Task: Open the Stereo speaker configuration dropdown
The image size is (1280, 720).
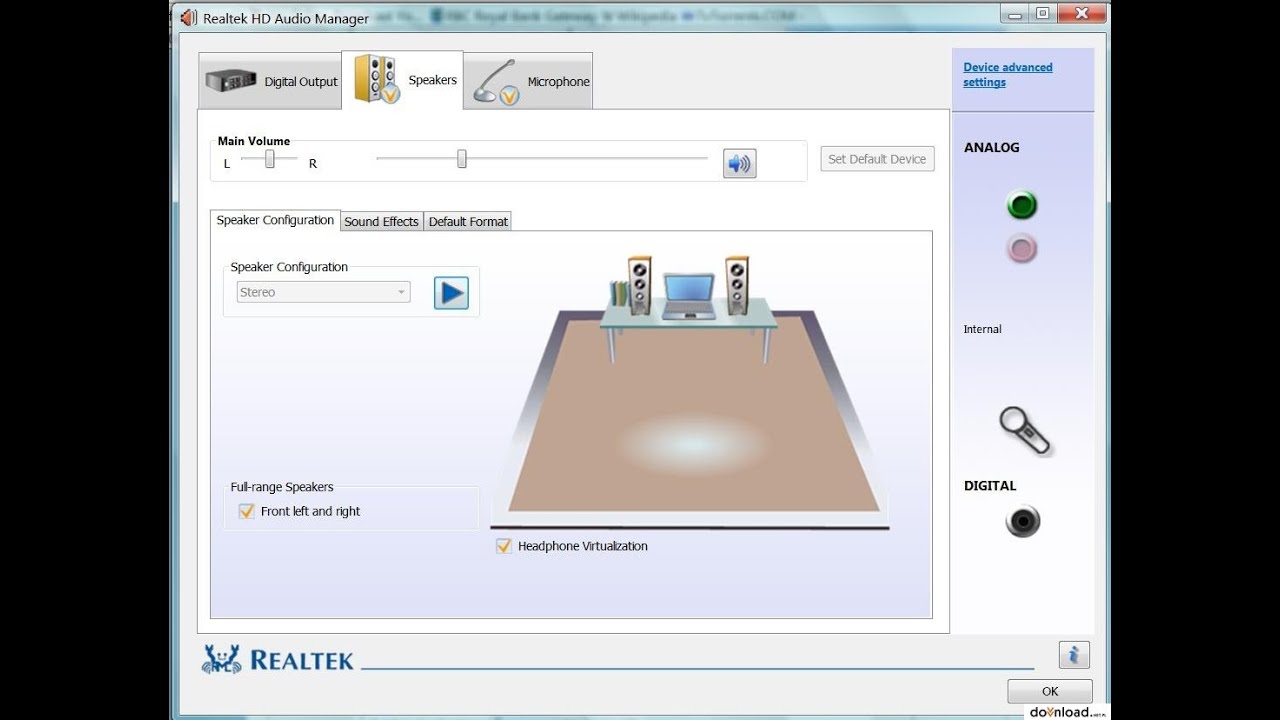Action: [323, 292]
